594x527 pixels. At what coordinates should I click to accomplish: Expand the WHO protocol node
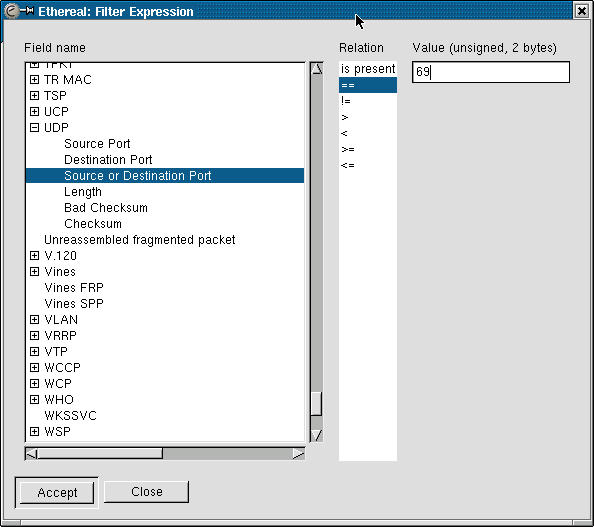click(x=34, y=399)
